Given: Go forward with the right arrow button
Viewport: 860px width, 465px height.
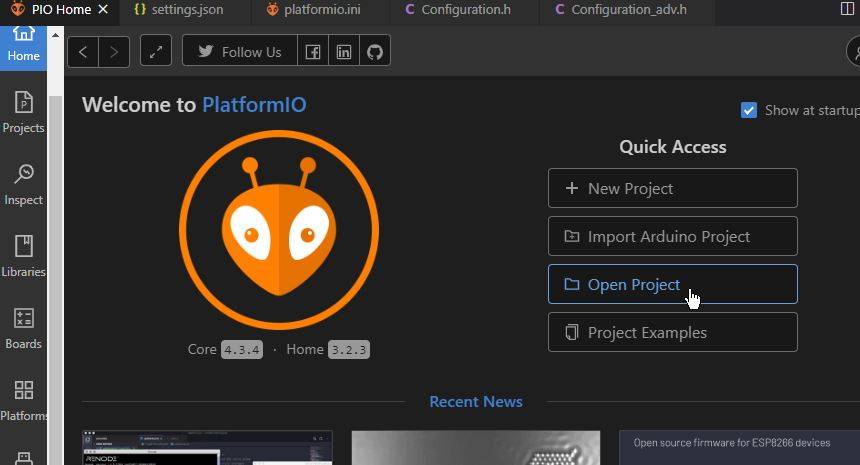Looking at the screenshot, I should (114, 52).
